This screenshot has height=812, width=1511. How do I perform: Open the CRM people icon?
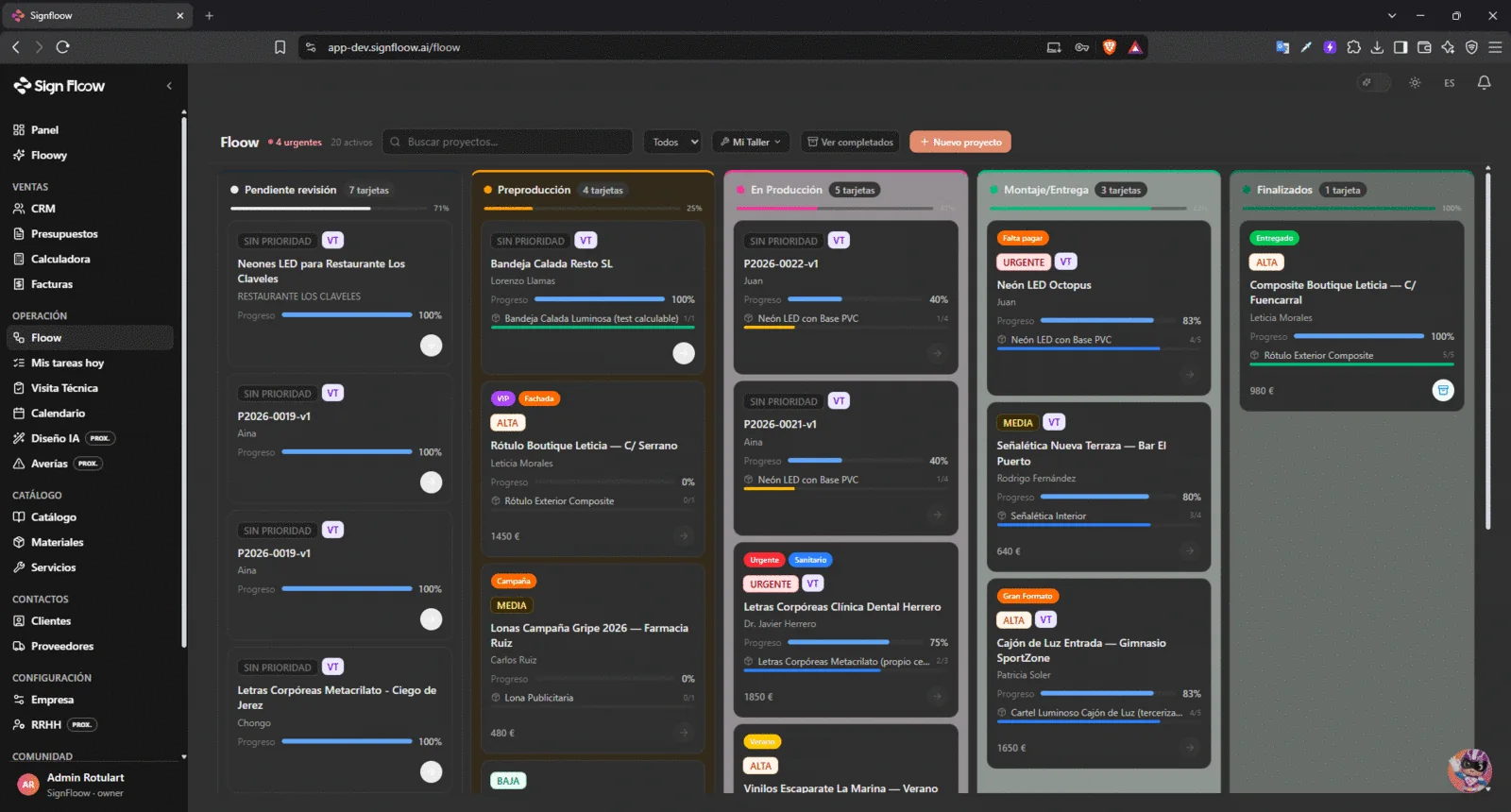19,209
